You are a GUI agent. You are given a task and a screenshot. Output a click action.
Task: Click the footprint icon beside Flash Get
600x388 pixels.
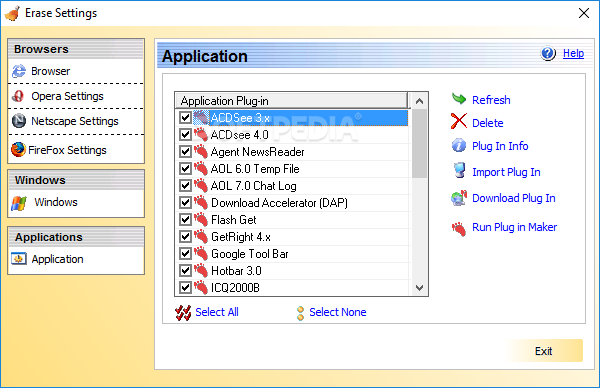click(201, 220)
